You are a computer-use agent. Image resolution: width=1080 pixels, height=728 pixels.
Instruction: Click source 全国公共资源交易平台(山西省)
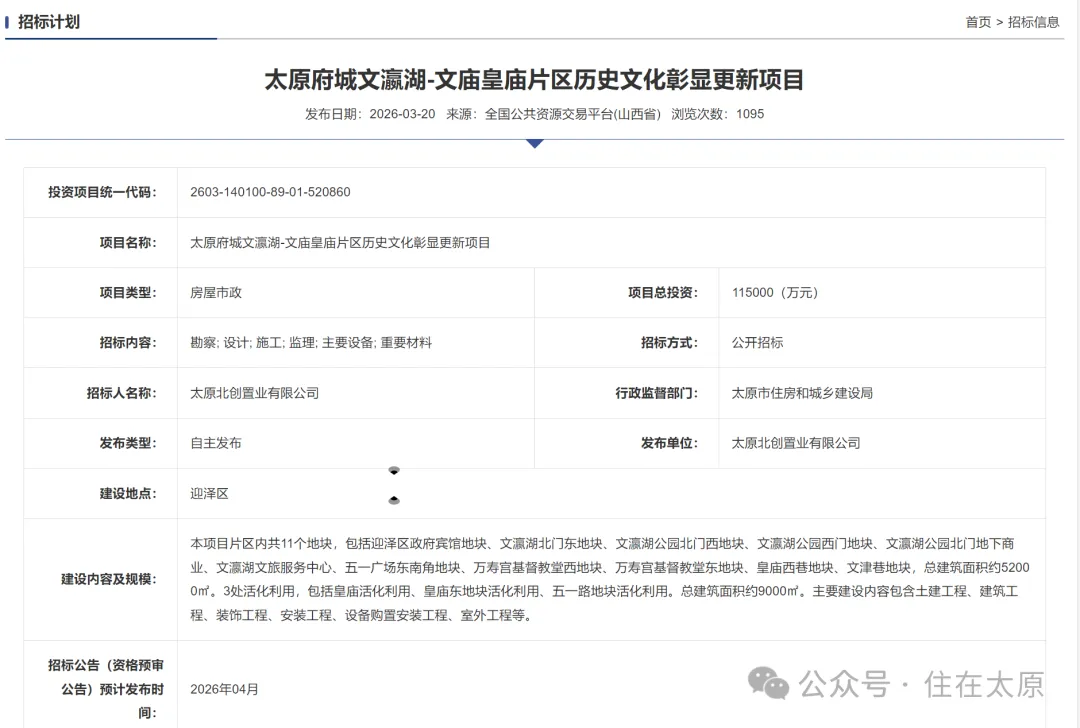point(572,114)
